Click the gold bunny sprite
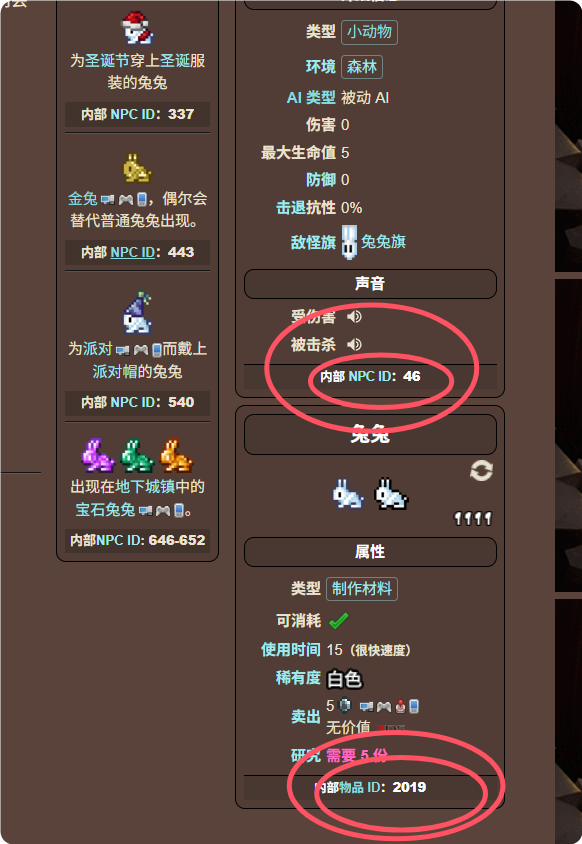The image size is (582, 844). (137, 168)
